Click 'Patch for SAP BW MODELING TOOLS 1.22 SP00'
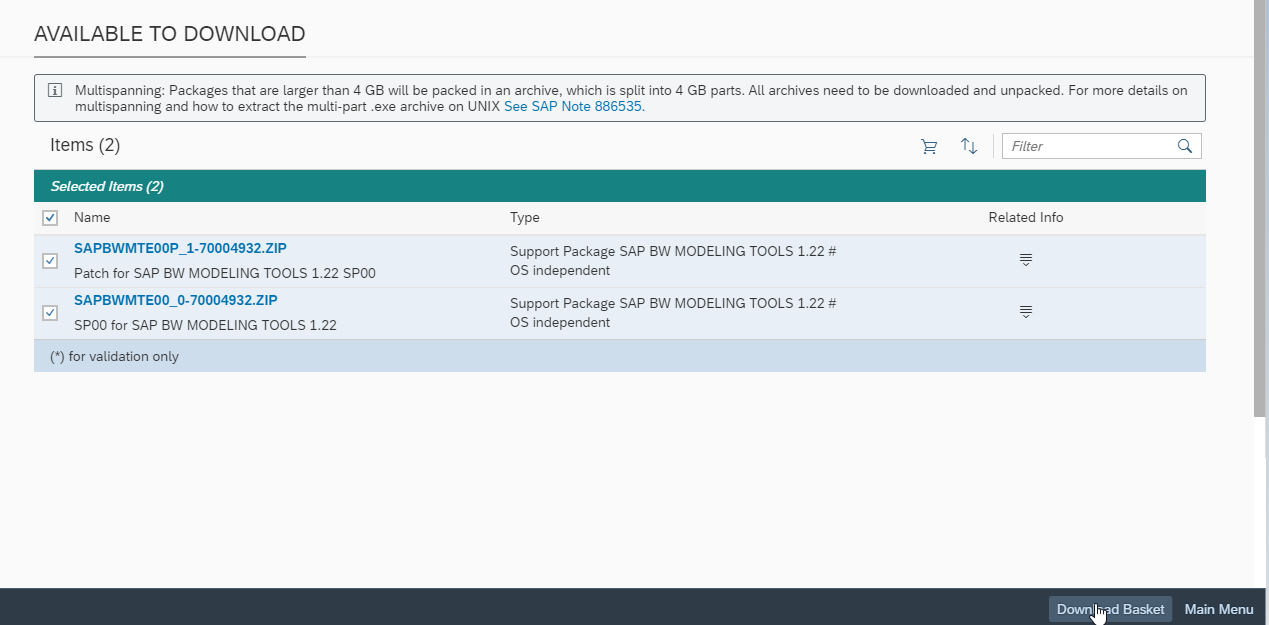Viewport: 1269px width, 625px height. [225, 273]
